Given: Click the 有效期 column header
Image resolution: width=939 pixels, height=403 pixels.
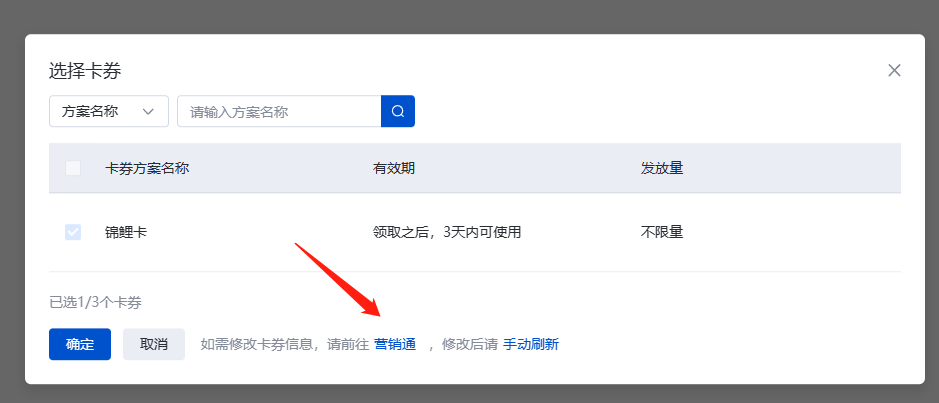Looking at the screenshot, I should click(394, 168).
